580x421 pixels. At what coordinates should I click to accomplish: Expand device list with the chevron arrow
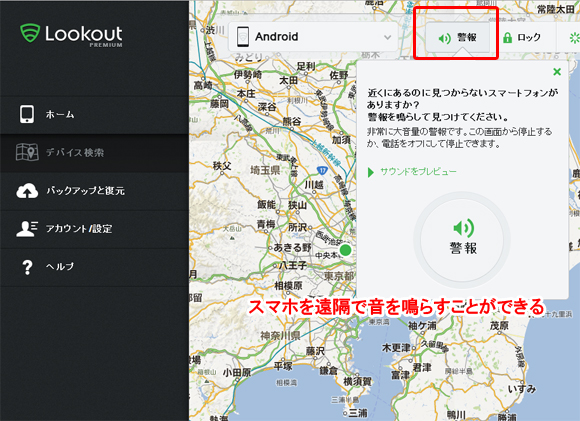click(x=387, y=37)
